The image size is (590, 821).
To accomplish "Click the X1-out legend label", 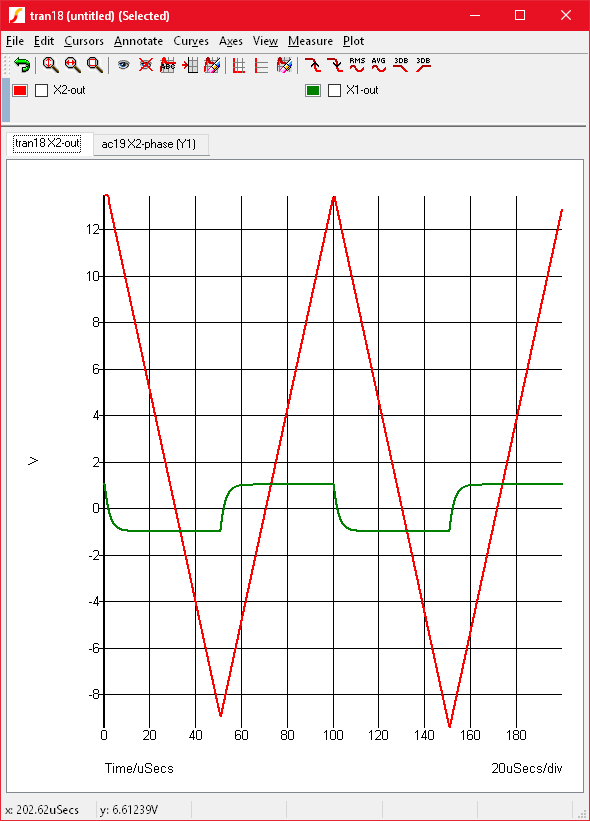I will [x=362, y=90].
